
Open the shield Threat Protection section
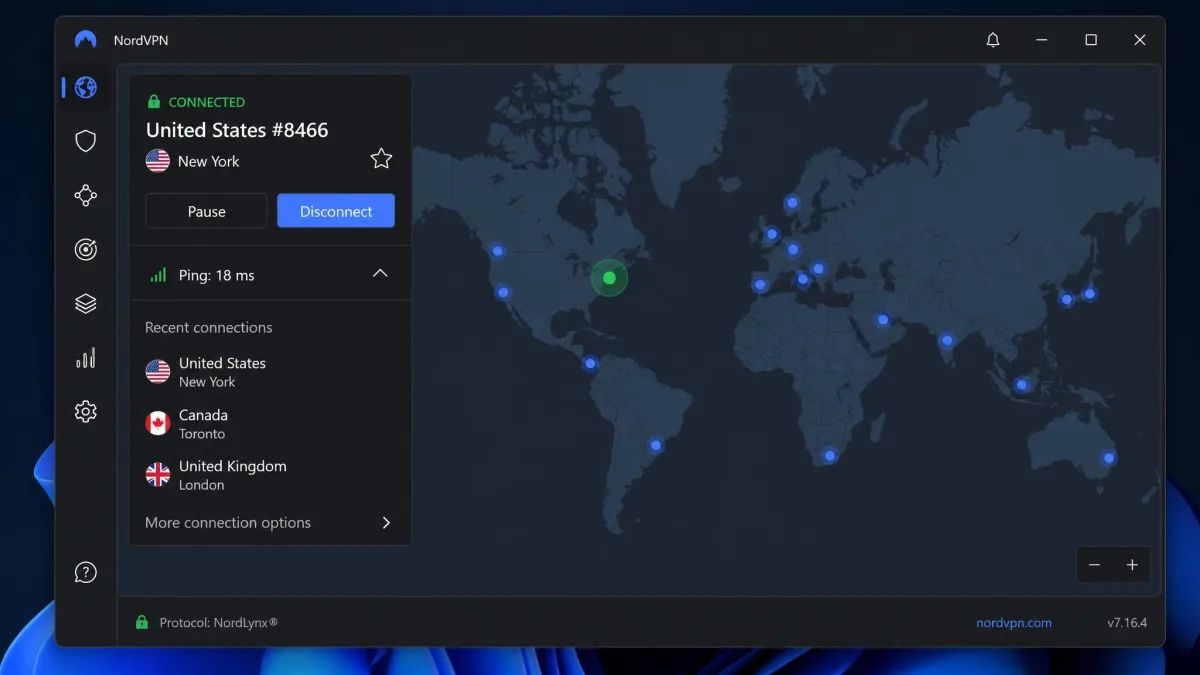pos(86,141)
